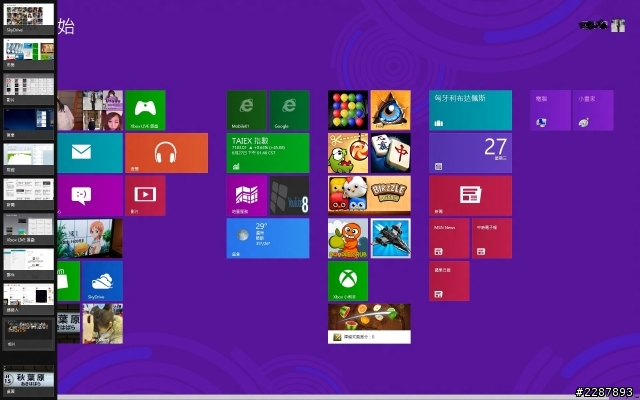
Task: Open the Weather tile showing 29°
Action: (268, 238)
